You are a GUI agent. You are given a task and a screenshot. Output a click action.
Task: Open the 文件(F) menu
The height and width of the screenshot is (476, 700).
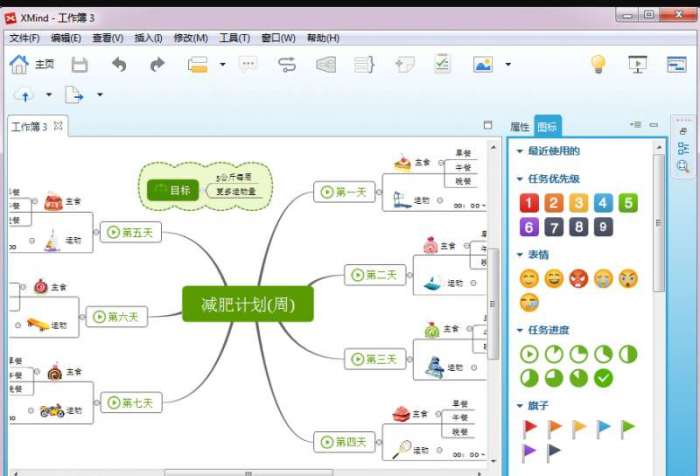click(24, 38)
